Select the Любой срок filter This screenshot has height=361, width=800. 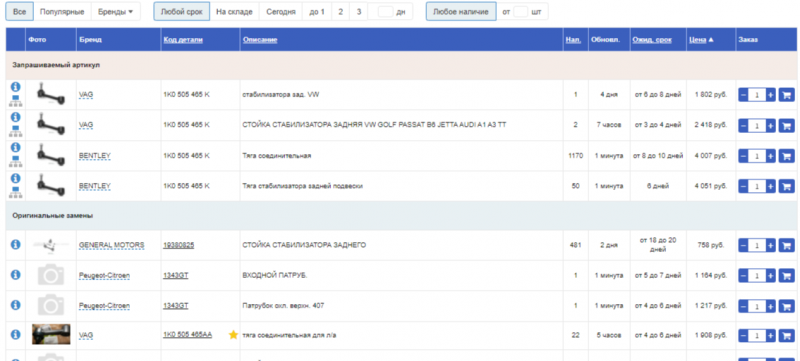[x=182, y=11]
